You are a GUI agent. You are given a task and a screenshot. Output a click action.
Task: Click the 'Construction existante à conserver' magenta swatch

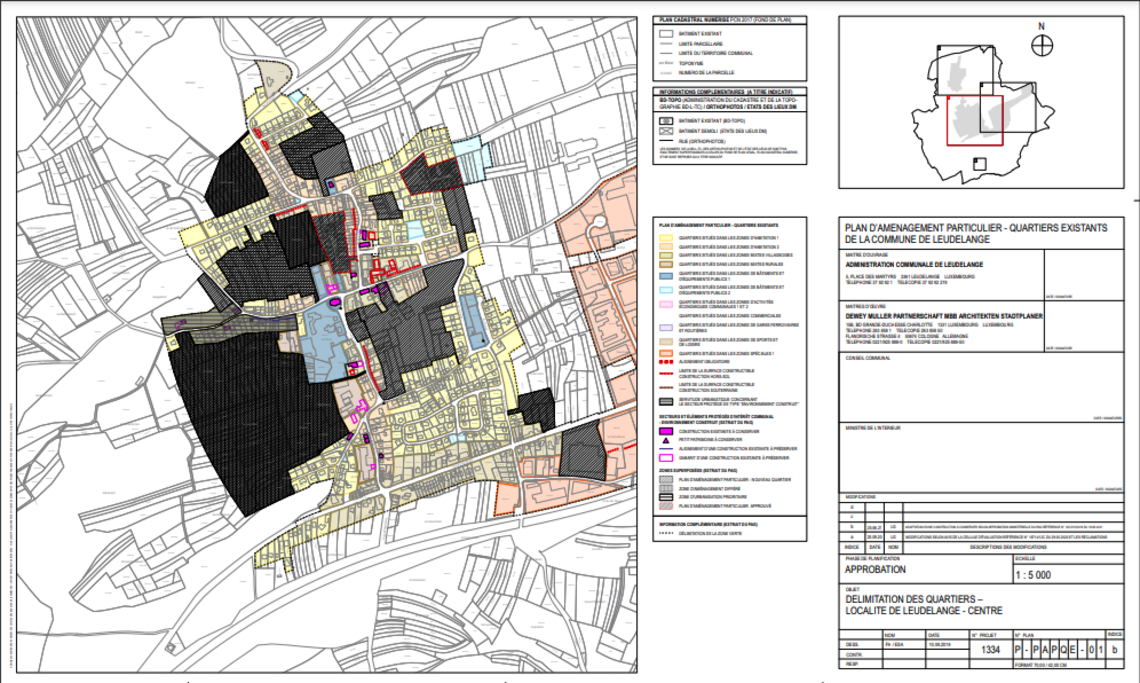coord(665,431)
